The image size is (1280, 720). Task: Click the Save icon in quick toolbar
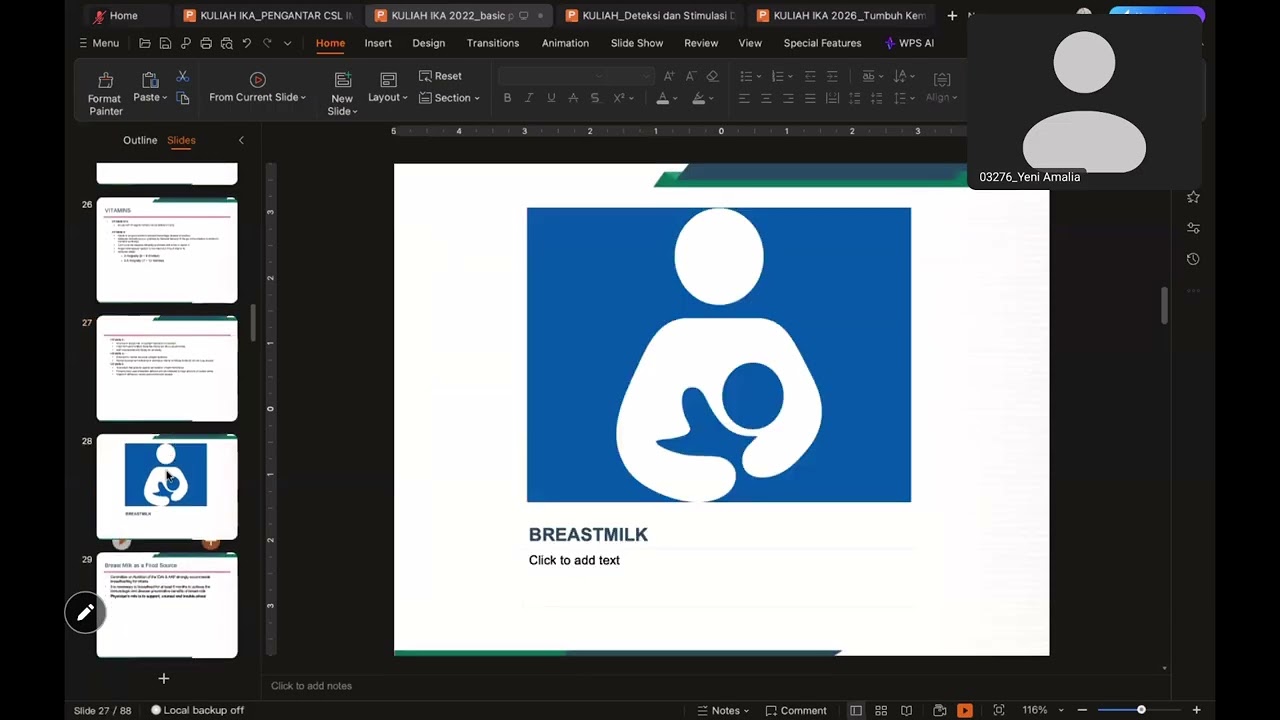point(165,43)
